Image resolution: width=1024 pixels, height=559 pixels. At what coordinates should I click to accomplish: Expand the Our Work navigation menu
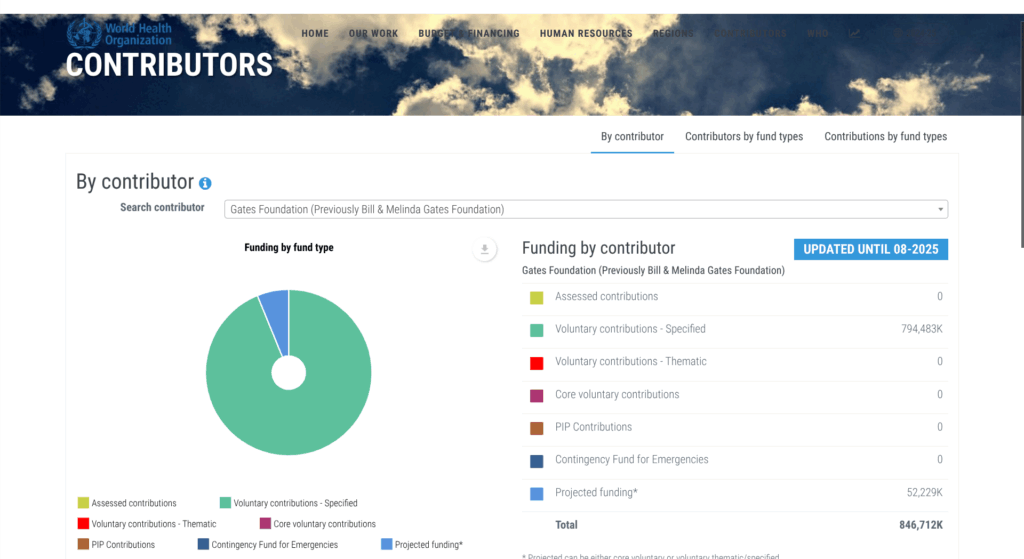coord(373,33)
